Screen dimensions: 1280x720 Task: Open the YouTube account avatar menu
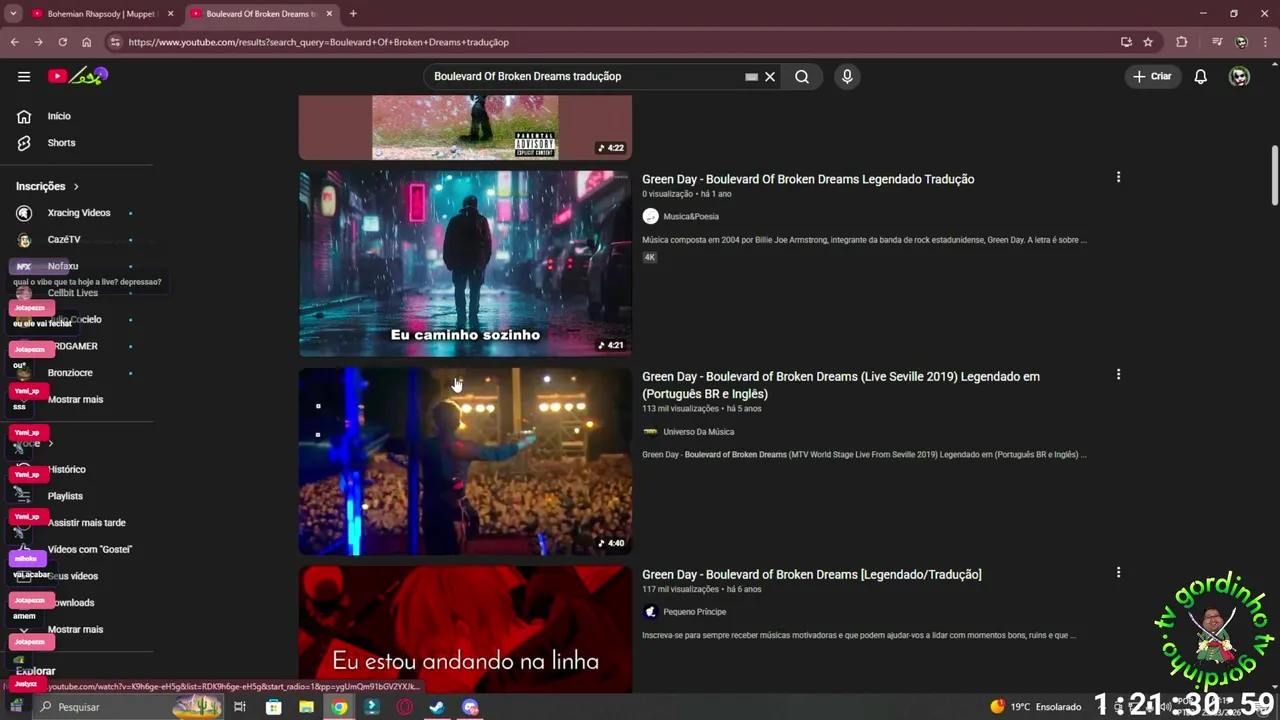click(x=1240, y=76)
